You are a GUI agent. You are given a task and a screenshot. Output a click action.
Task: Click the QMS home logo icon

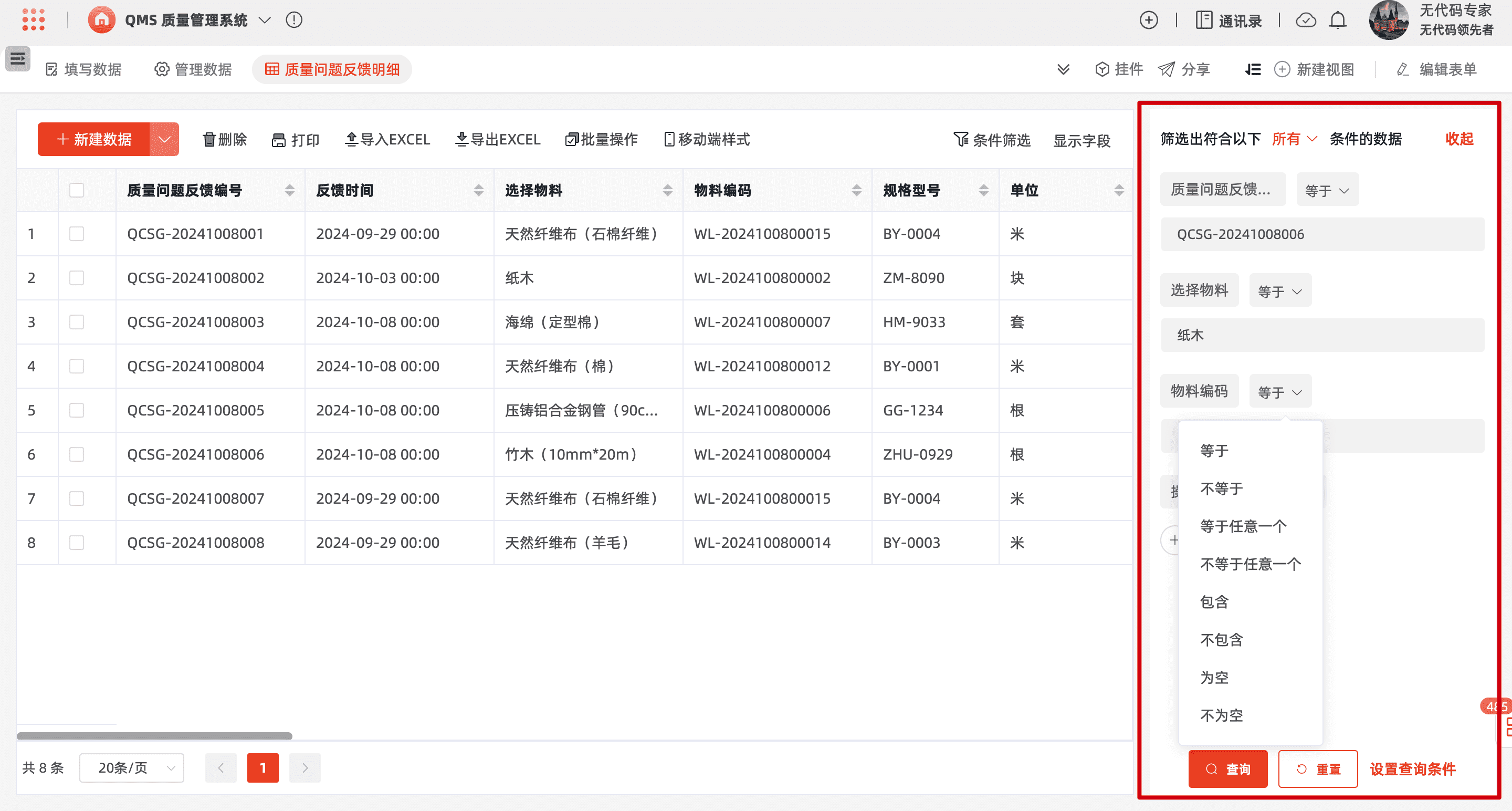[x=101, y=20]
